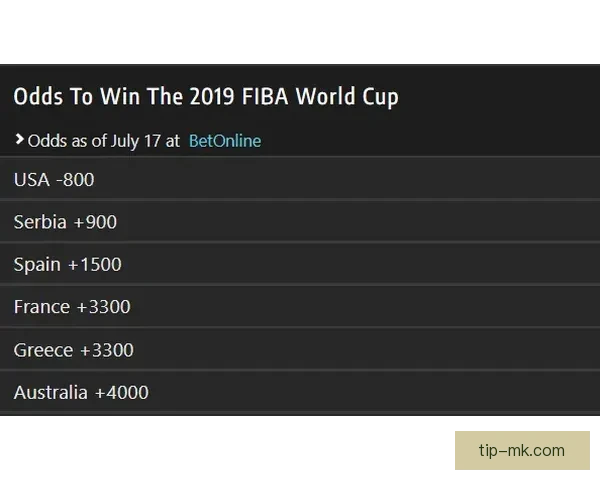Click the +1500 odds value
This screenshot has height=480, width=600.
pos(95,265)
